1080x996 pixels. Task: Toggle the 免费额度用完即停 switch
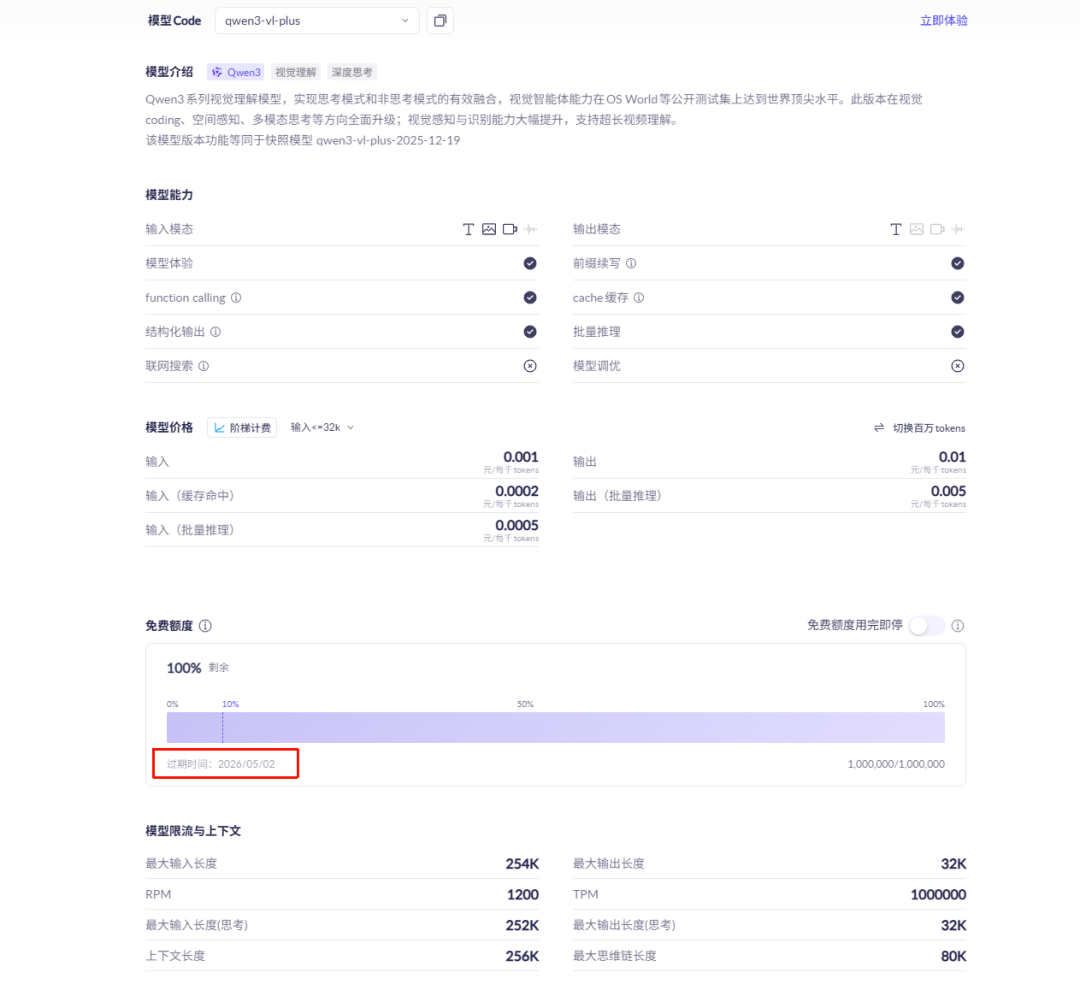[x=926, y=626]
